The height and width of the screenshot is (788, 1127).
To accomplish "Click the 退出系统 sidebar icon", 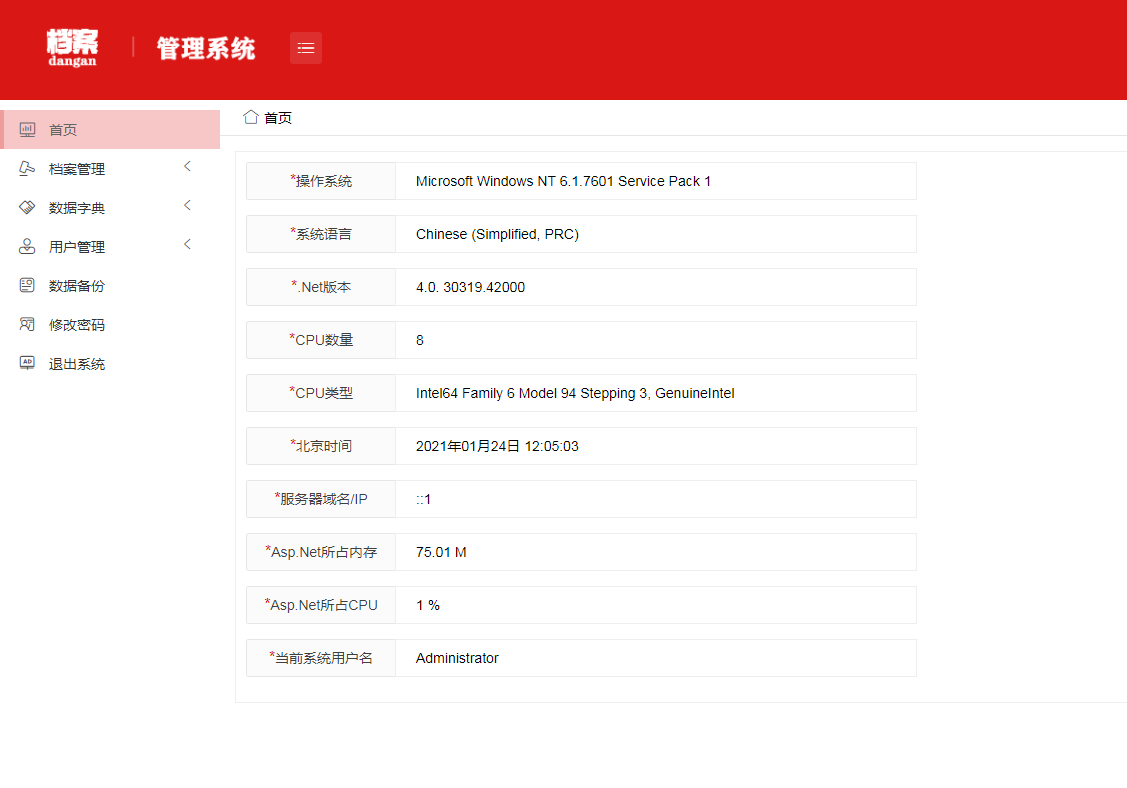I will click(x=28, y=364).
